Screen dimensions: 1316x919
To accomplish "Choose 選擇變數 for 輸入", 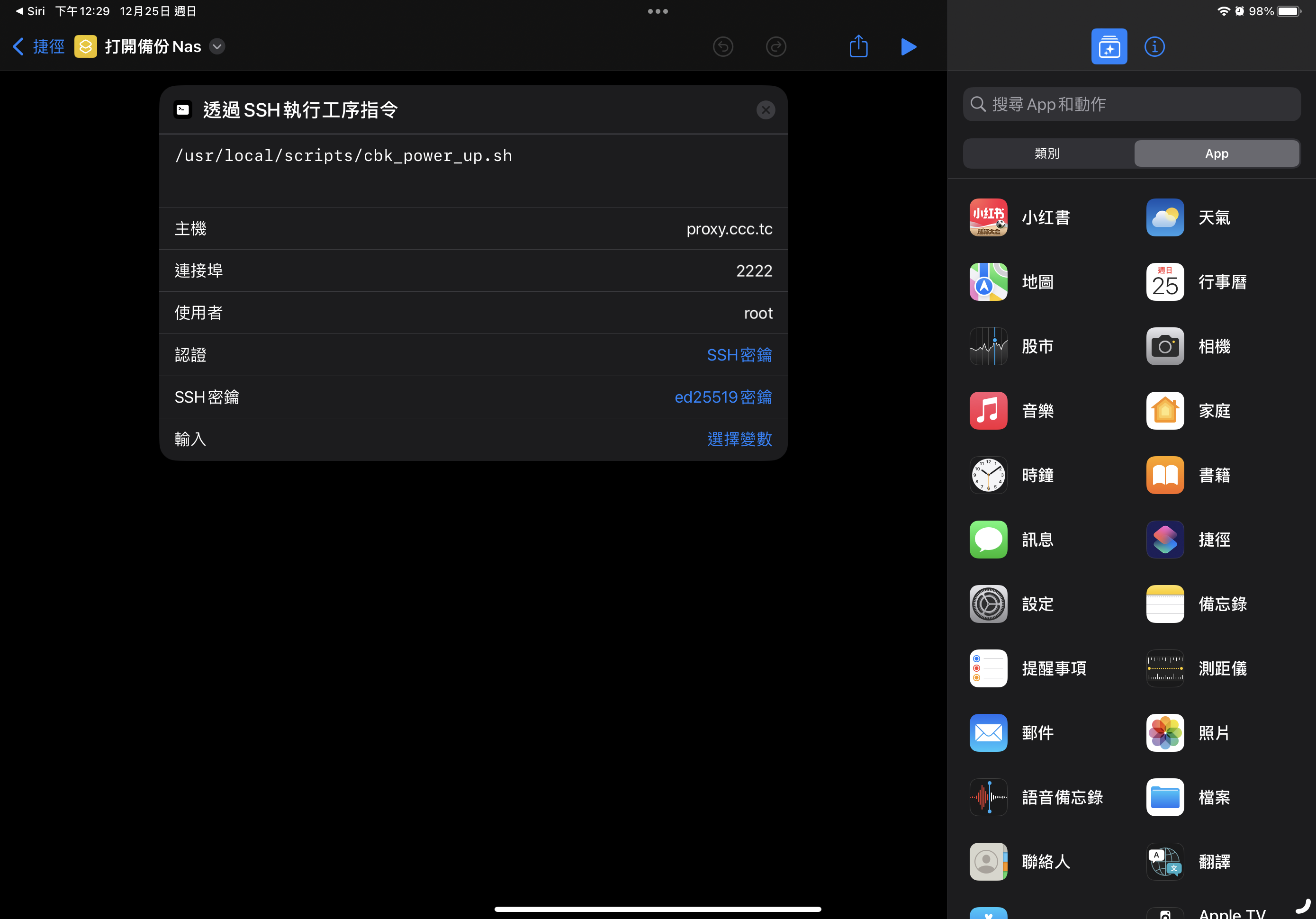I will click(739, 439).
